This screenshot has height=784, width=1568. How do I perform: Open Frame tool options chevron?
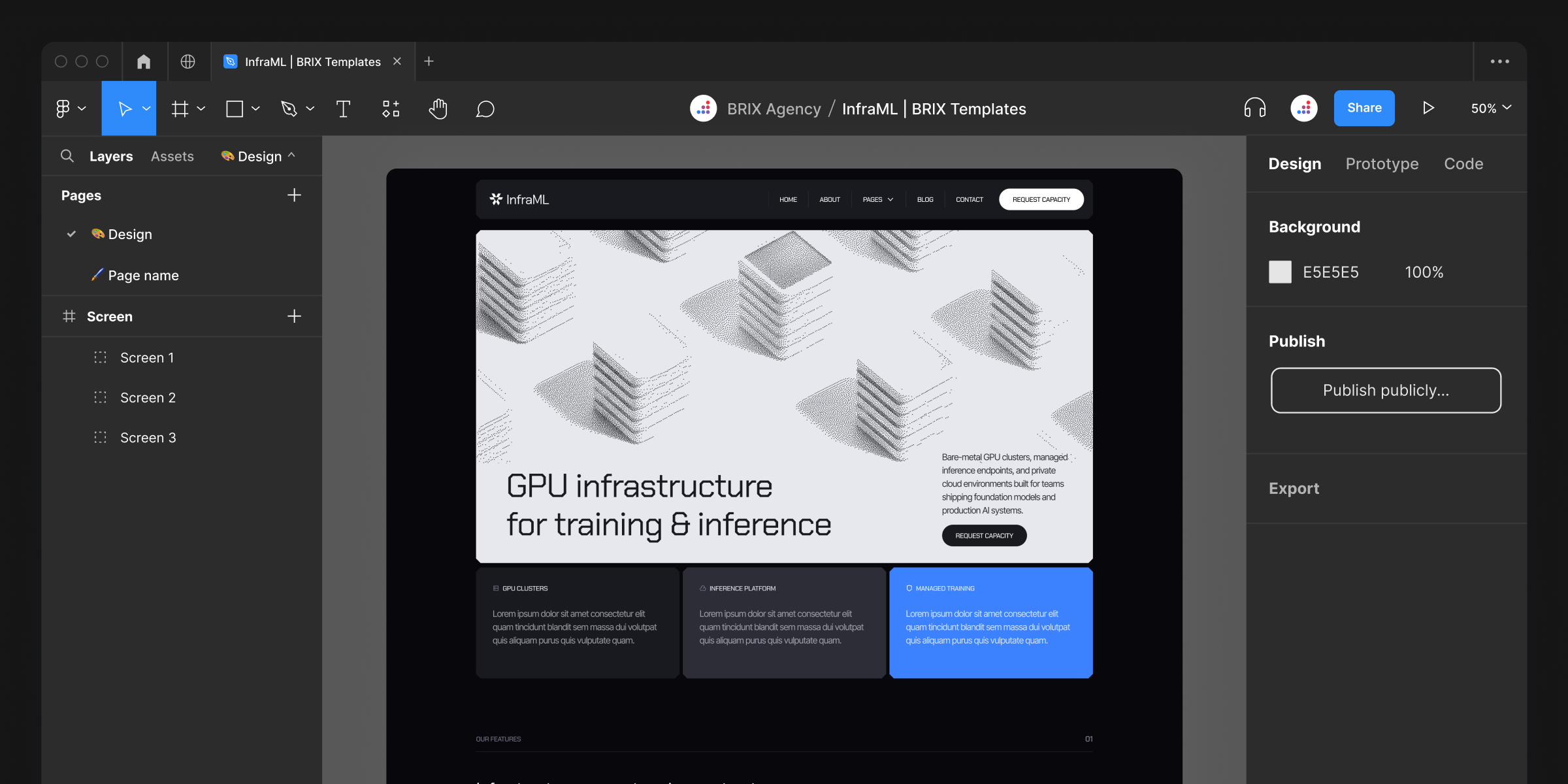201,108
